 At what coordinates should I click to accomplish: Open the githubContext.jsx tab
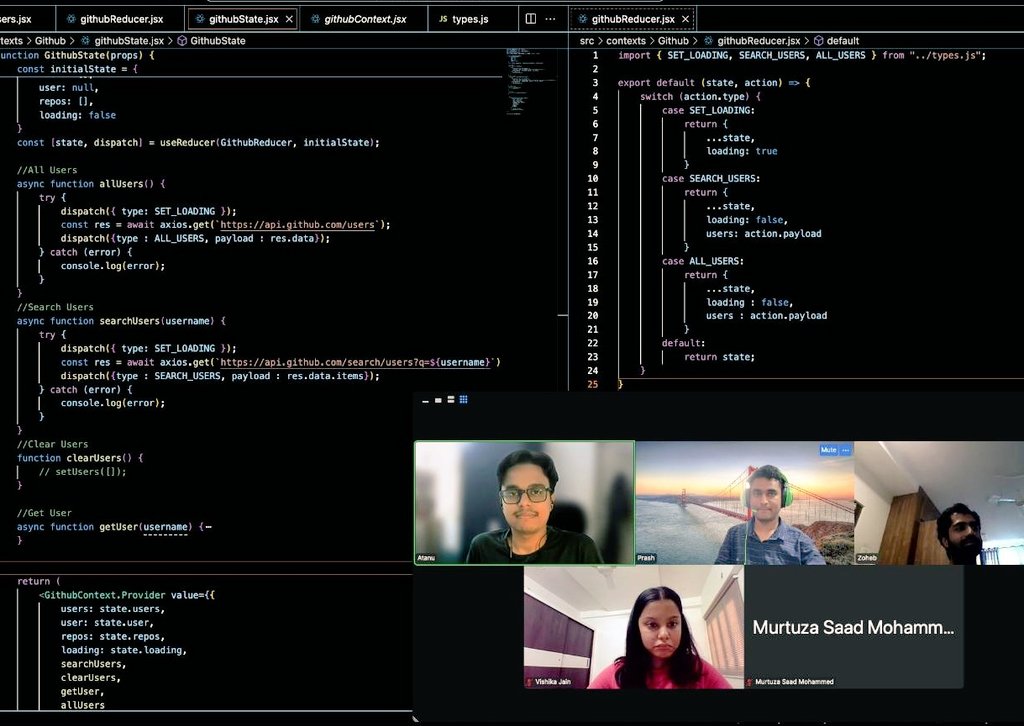pyautogui.click(x=364, y=19)
